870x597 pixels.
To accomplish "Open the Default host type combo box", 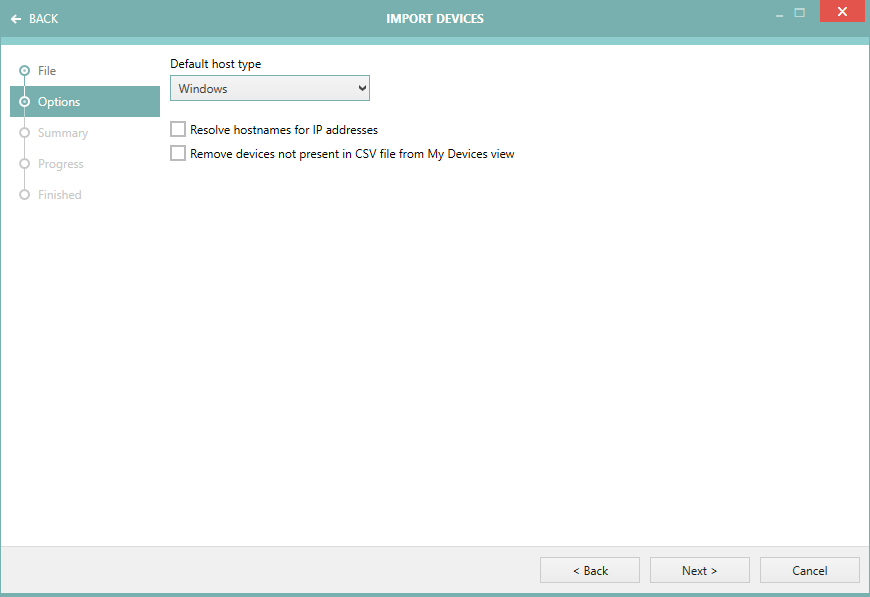I will 269,89.
